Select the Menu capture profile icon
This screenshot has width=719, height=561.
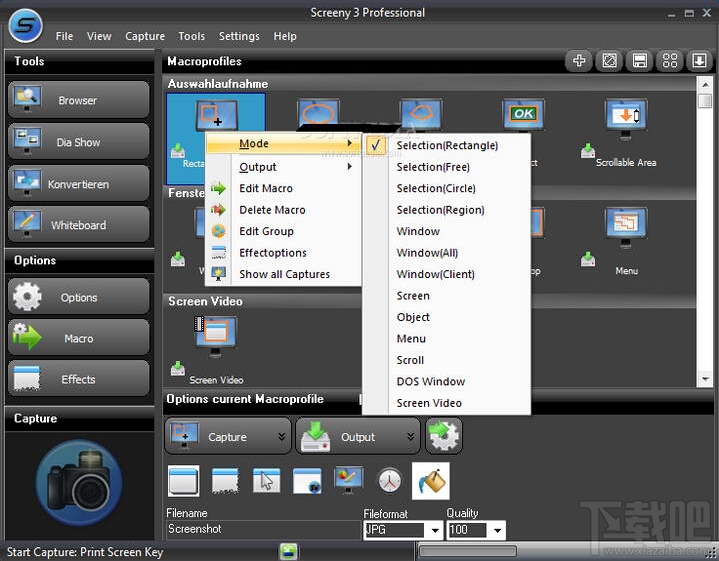point(626,227)
